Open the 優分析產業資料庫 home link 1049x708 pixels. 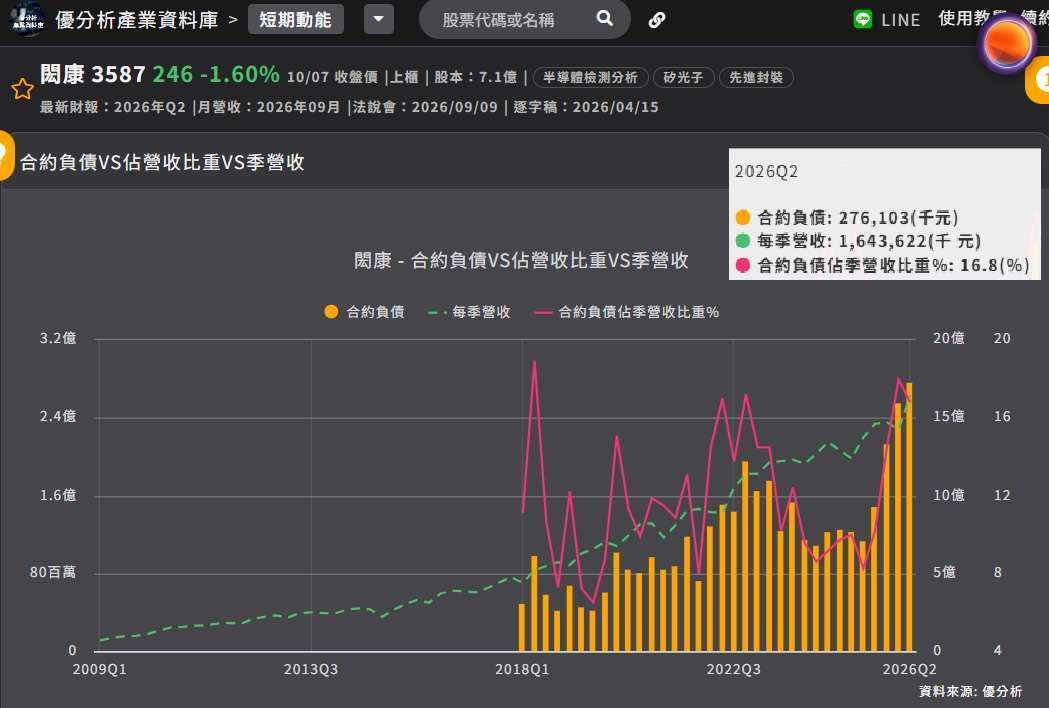[x=136, y=20]
